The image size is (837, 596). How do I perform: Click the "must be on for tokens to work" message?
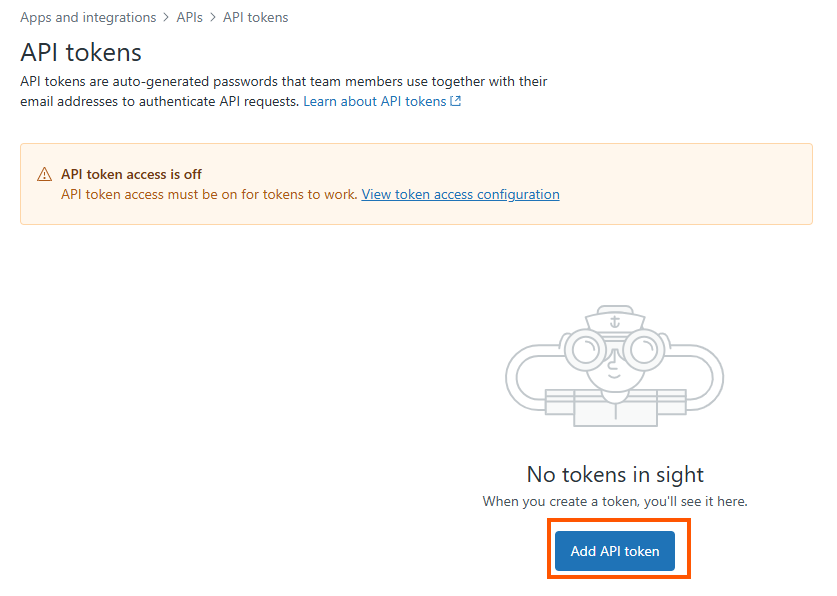coord(209,194)
